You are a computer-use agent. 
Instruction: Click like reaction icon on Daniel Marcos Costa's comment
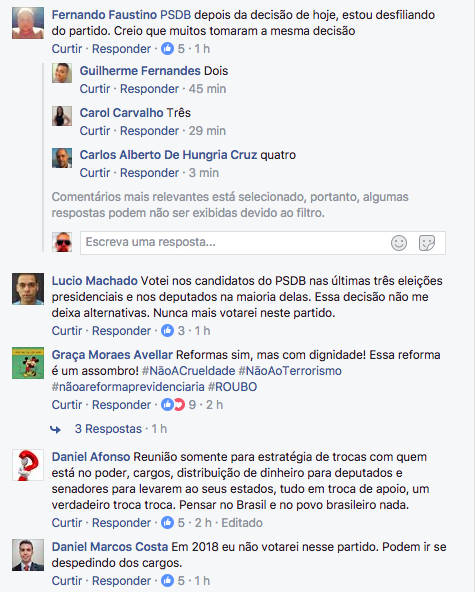coord(167,581)
